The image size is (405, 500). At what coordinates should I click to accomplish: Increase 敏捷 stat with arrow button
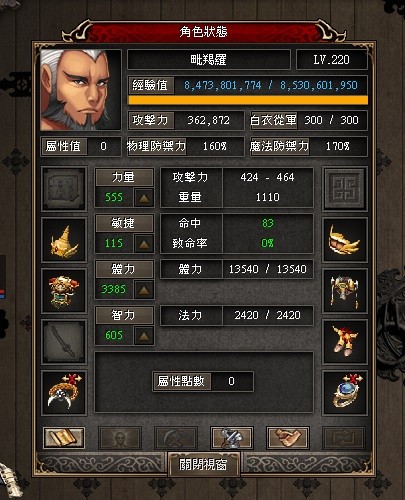point(144,244)
